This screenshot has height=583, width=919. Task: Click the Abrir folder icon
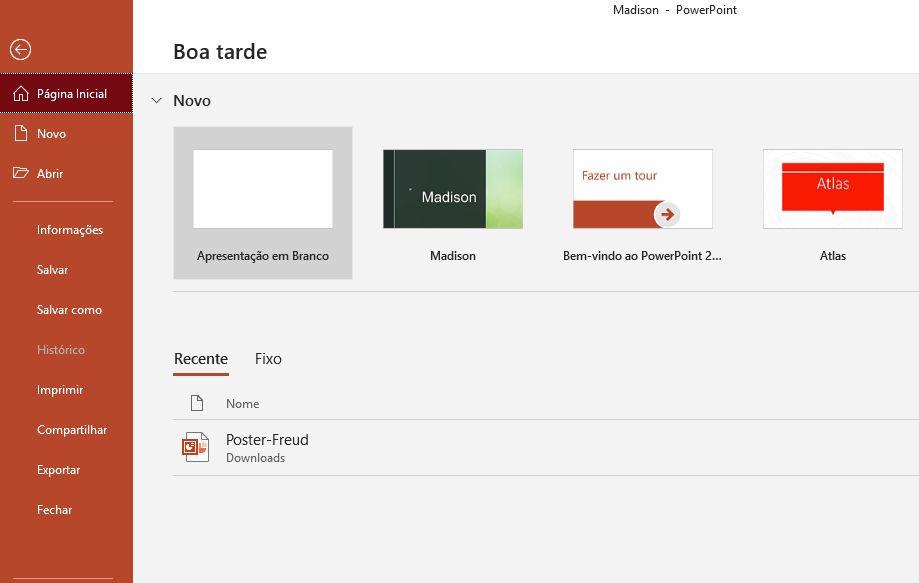pos(21,174)
